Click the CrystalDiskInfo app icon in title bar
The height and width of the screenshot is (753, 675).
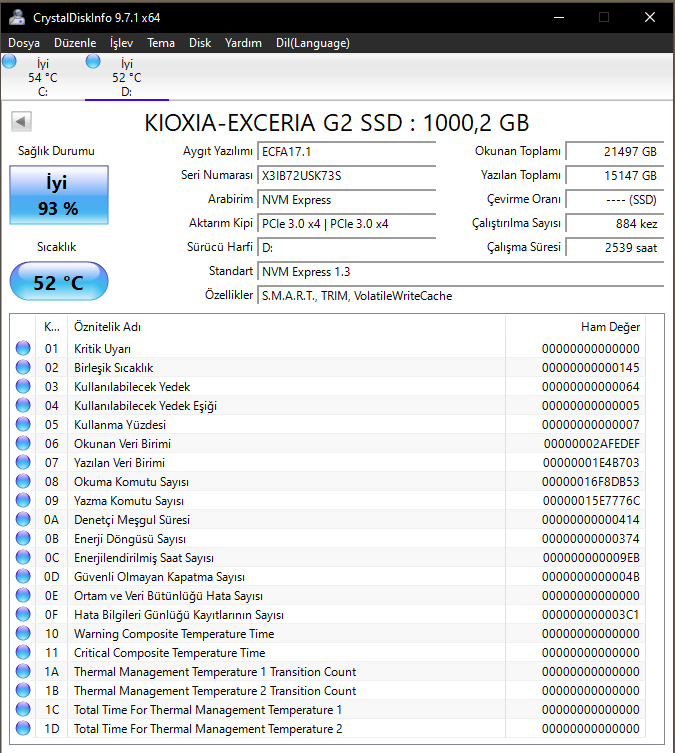[17, 17]
